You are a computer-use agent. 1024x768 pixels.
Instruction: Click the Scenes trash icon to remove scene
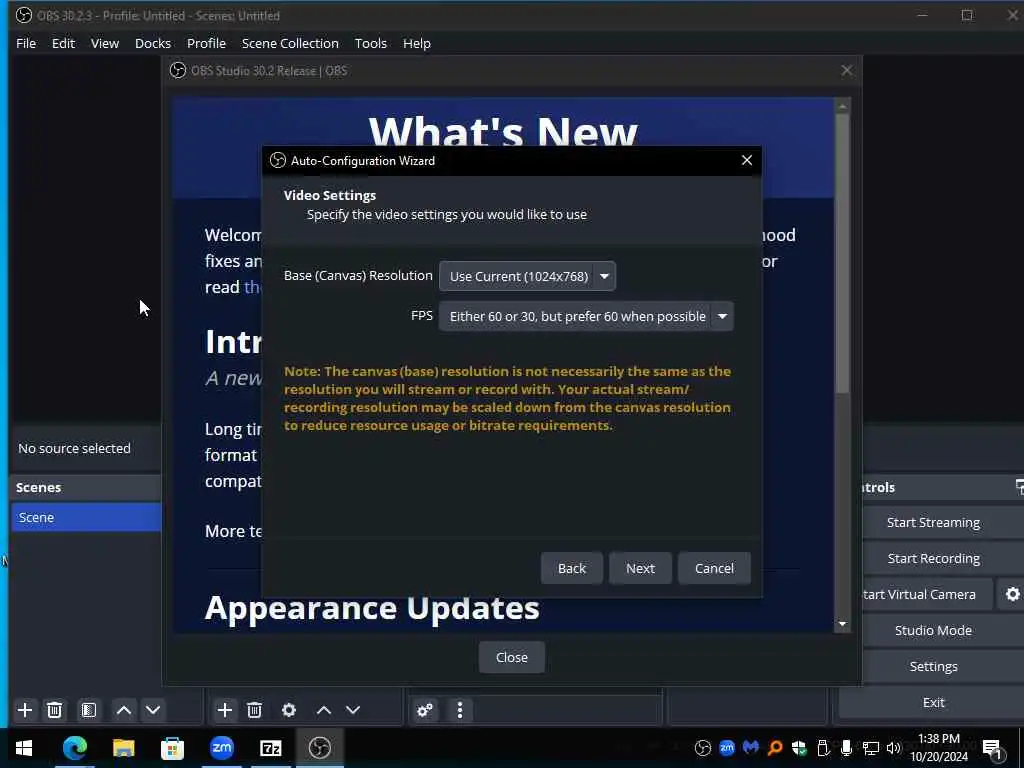pyautogui.click(x=55, y=710)
